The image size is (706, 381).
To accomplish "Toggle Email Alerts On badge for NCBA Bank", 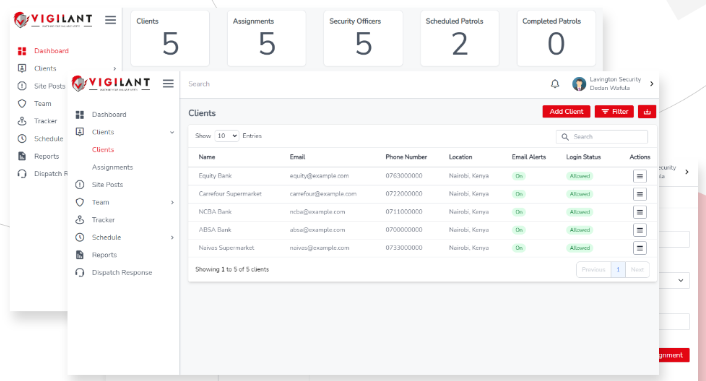I will coord(519,212).
